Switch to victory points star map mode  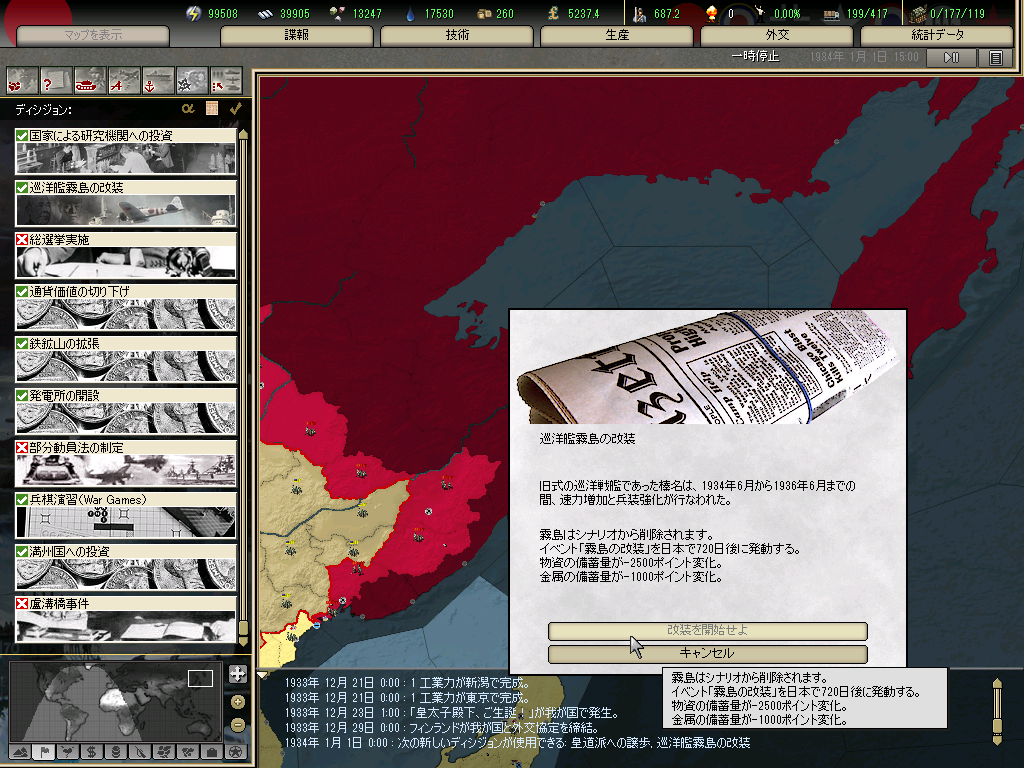236,752
